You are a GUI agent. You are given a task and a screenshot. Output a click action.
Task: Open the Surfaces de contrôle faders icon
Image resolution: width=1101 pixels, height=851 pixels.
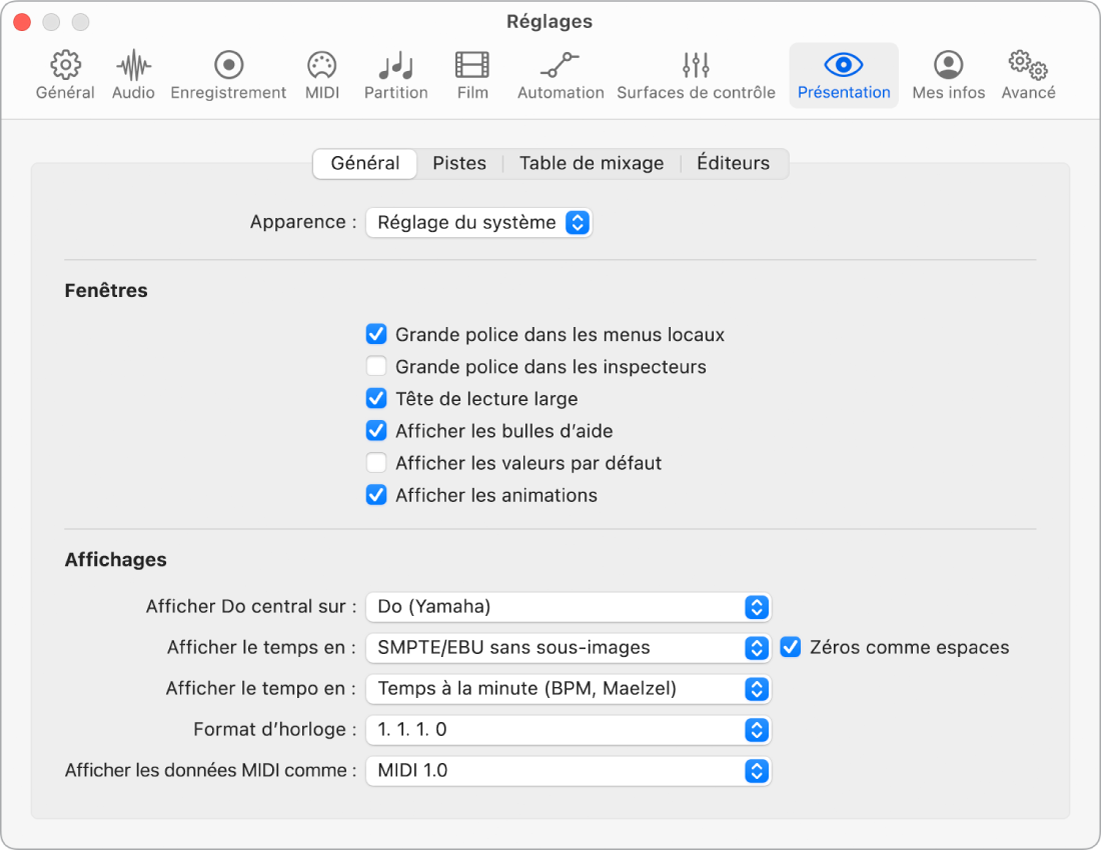[x=695, y=66]
